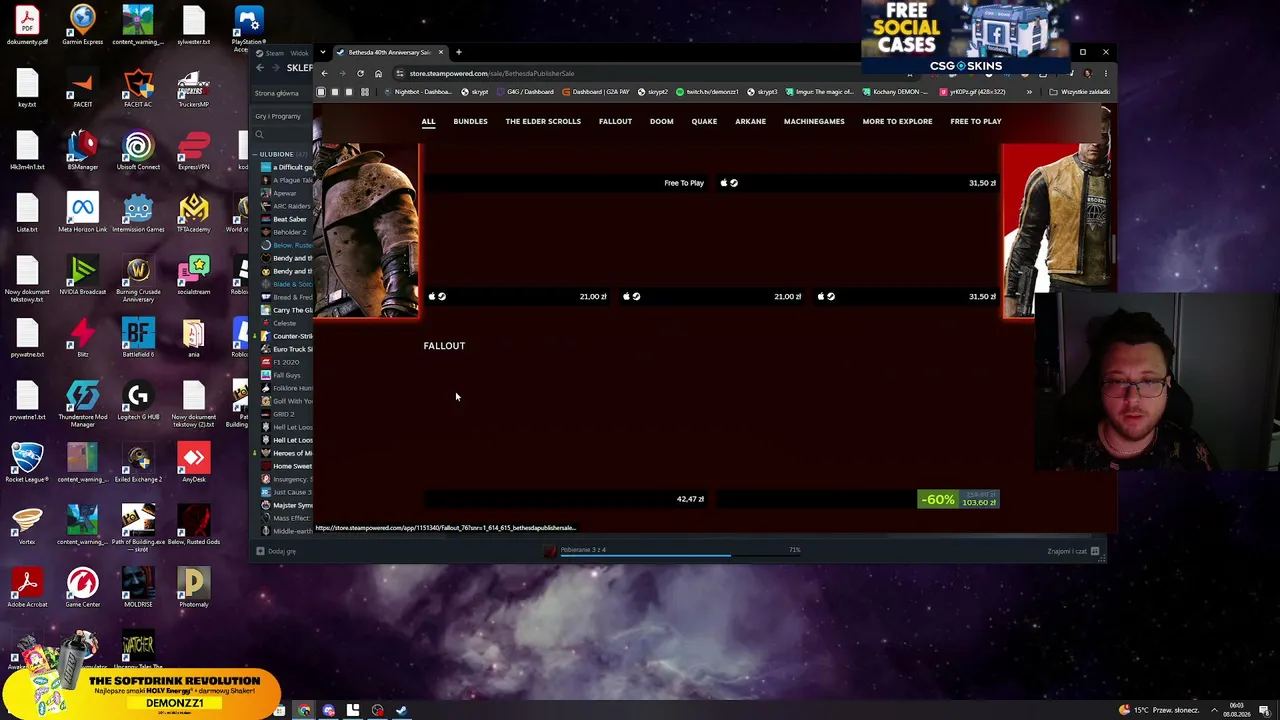Open the taskbar weather widget
The width and height of the screenshot is (1280, 720).
tap(1160, 711)
